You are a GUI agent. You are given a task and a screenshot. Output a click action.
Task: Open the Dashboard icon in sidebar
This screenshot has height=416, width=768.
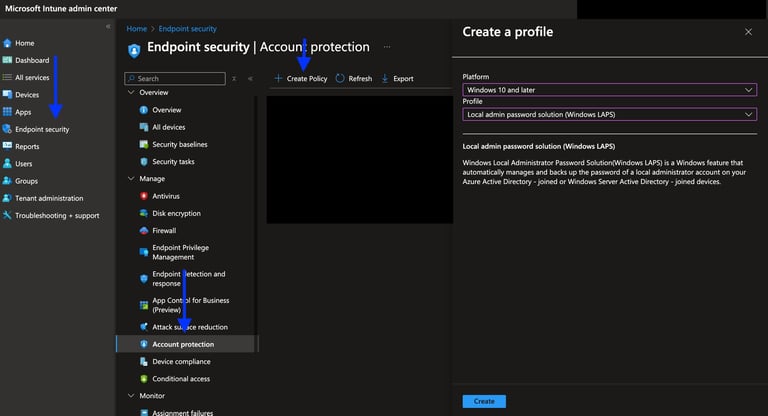[7, 60]
